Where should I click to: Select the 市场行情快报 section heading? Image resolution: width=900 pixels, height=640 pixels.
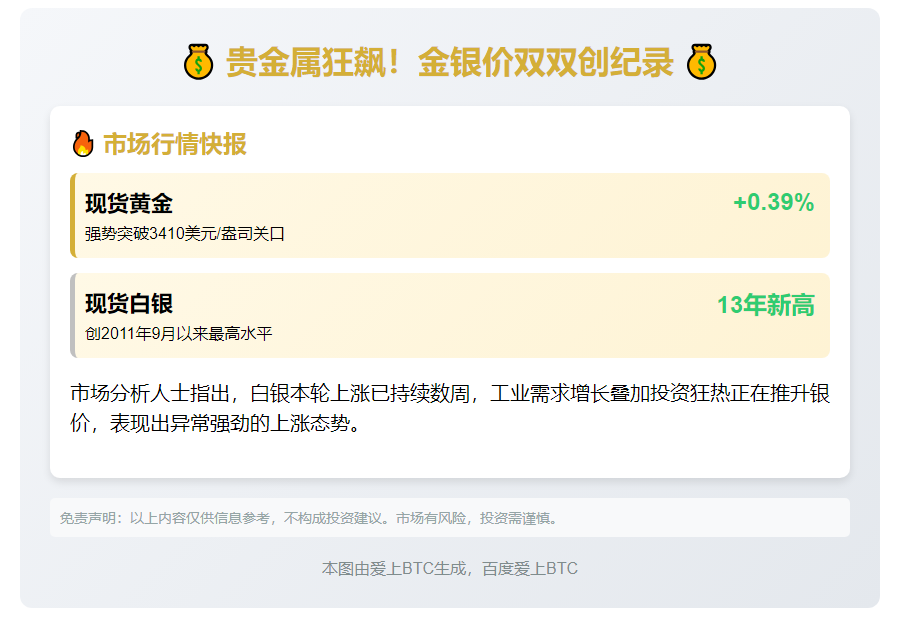(175, 145)
